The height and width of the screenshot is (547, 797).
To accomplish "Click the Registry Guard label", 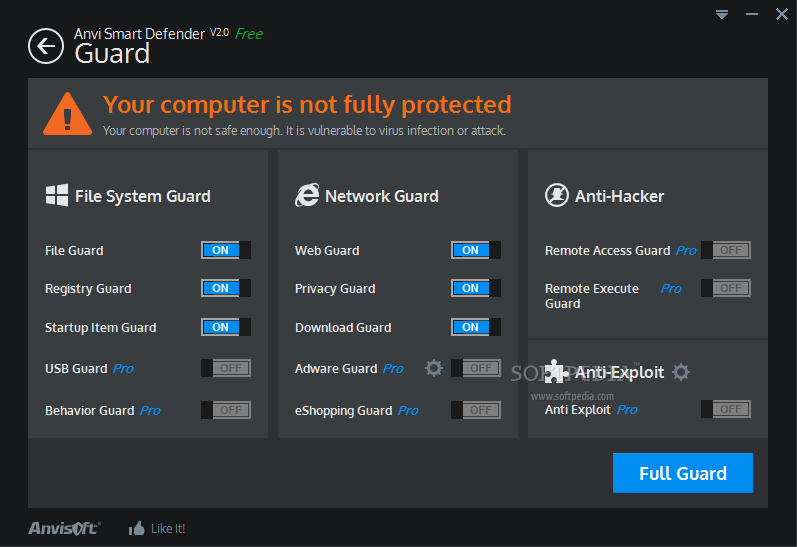I will pos(88,289).
